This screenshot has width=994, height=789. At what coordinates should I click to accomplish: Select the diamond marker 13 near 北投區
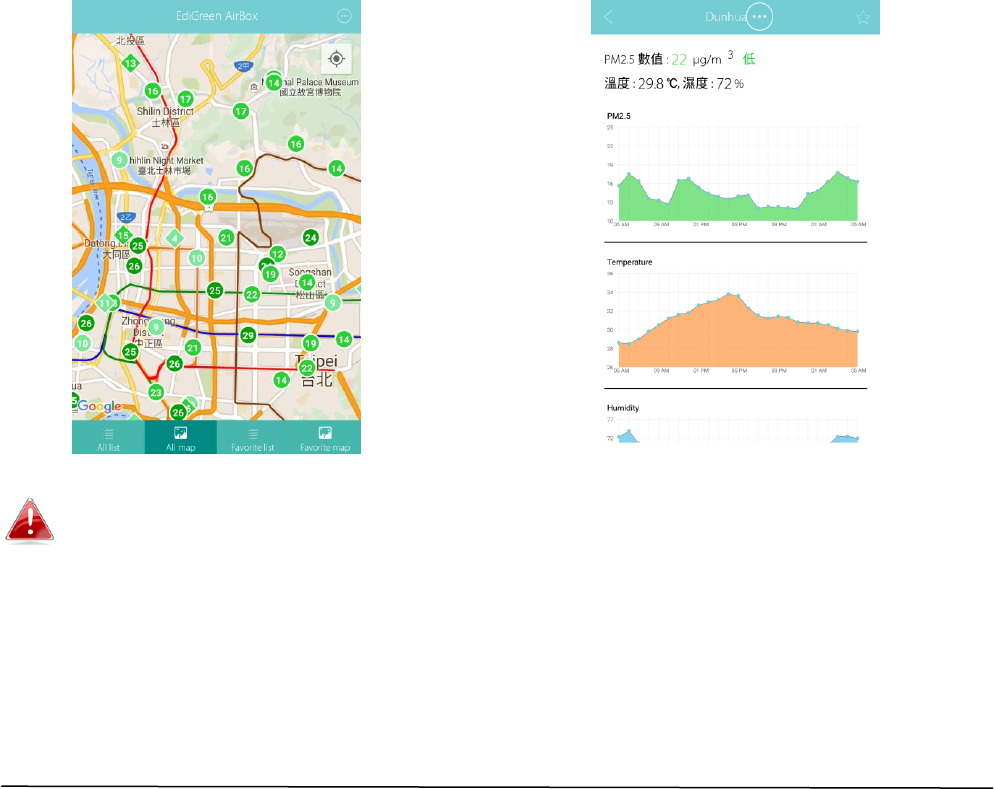(131, 63)
